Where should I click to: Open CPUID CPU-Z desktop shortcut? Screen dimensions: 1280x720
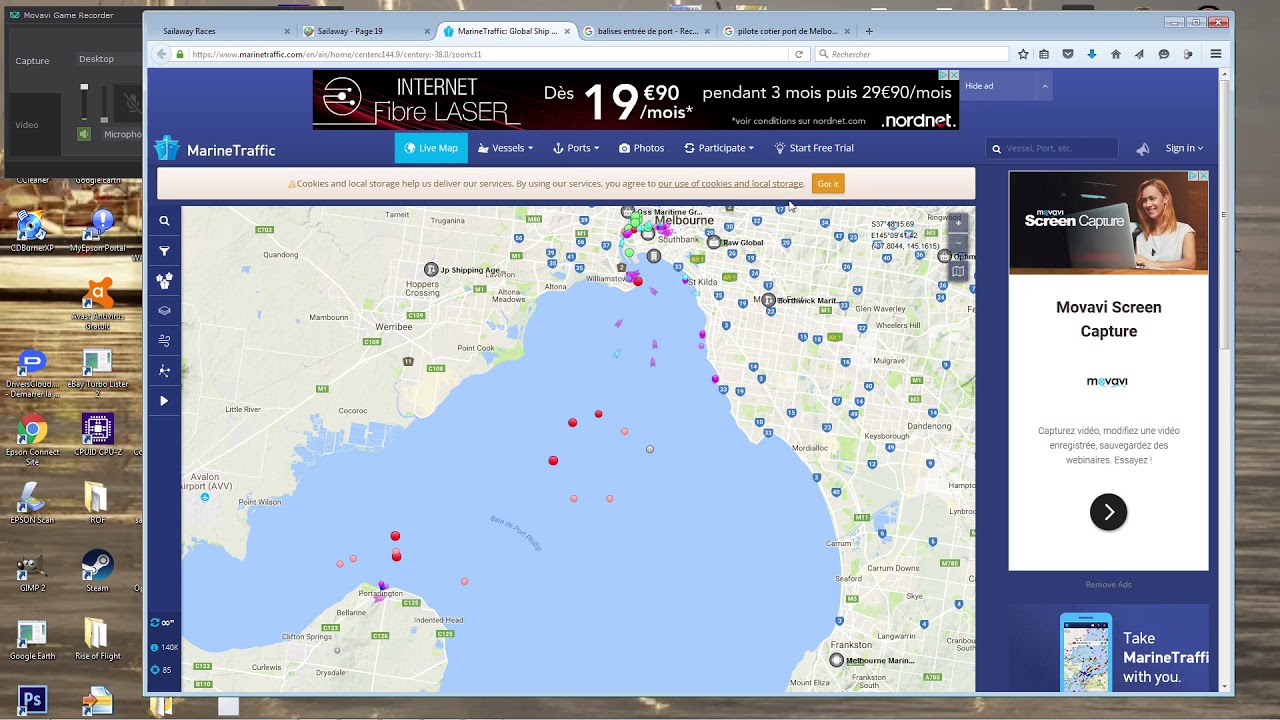pos(97,437)
